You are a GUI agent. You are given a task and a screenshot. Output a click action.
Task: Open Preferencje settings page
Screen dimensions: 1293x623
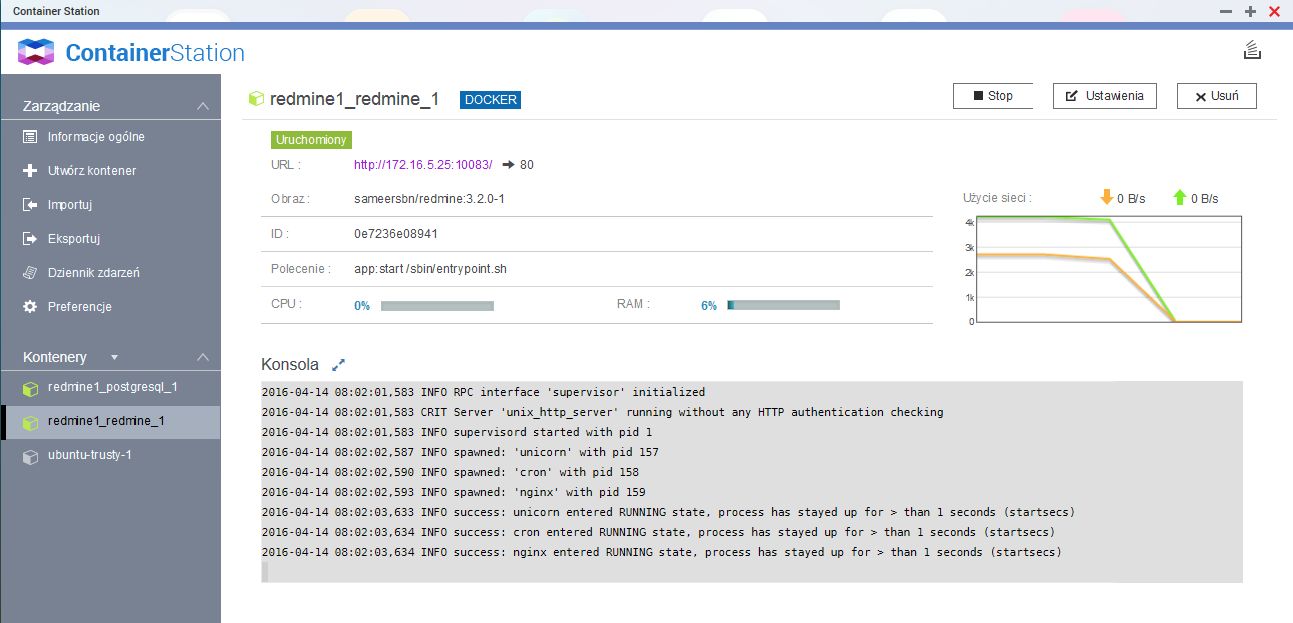(x=80, y=307)
